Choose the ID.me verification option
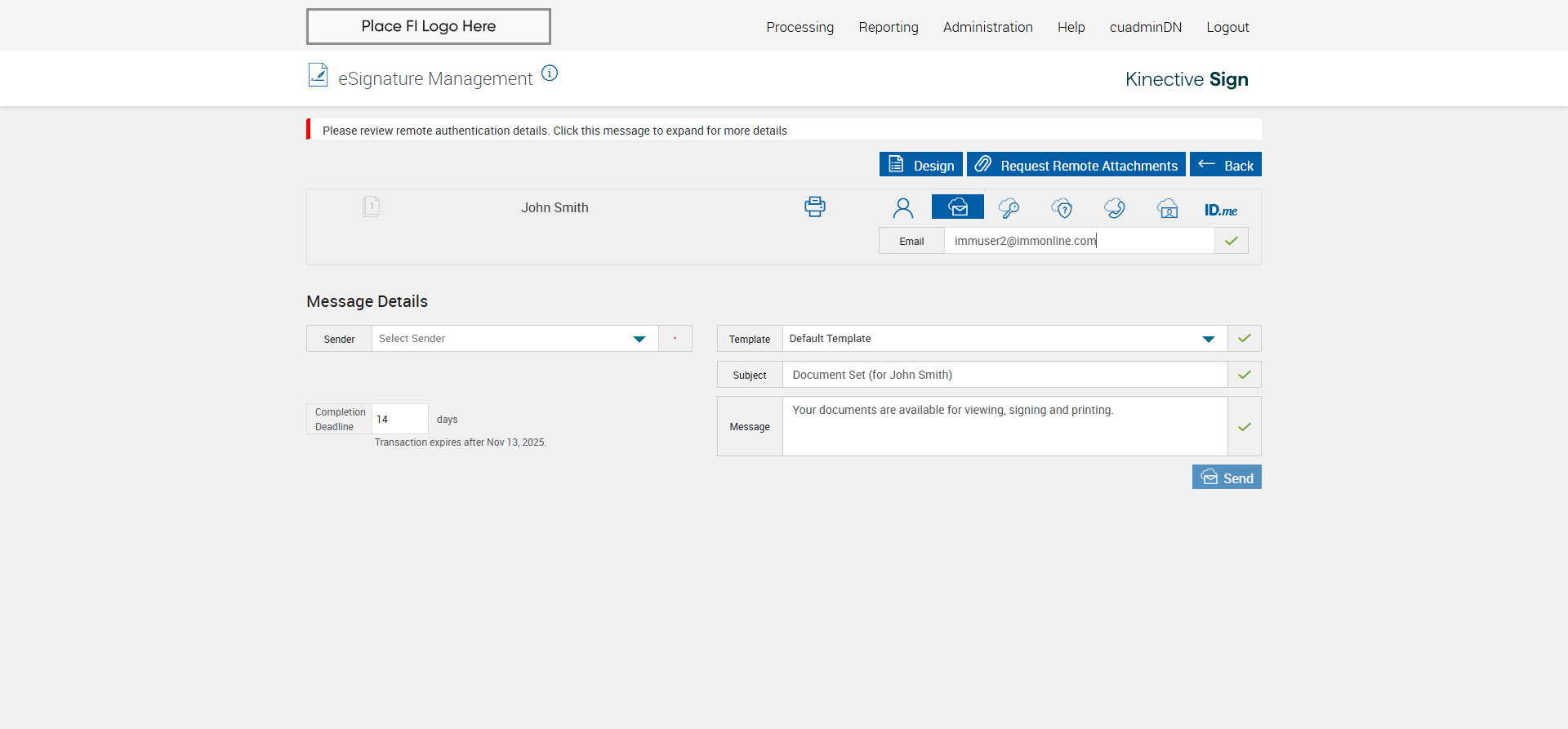Screen dimensions: 1568x729 point(1220,210)
